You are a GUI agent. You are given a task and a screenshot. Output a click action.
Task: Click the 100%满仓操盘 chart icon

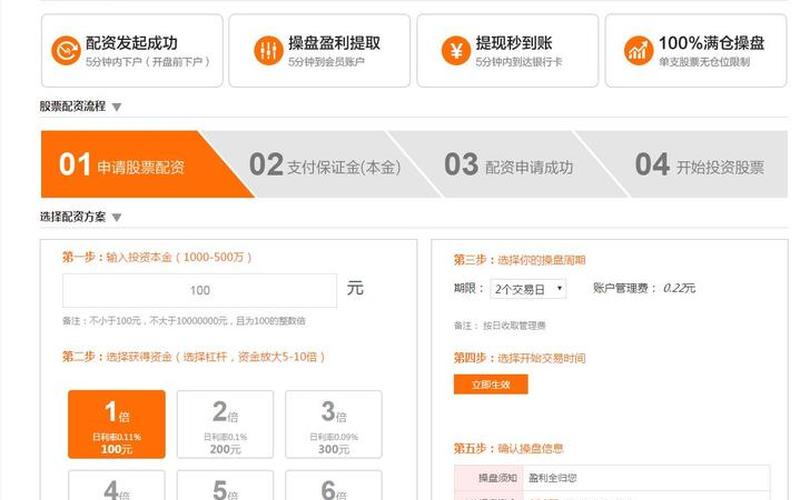pos(638,51)
